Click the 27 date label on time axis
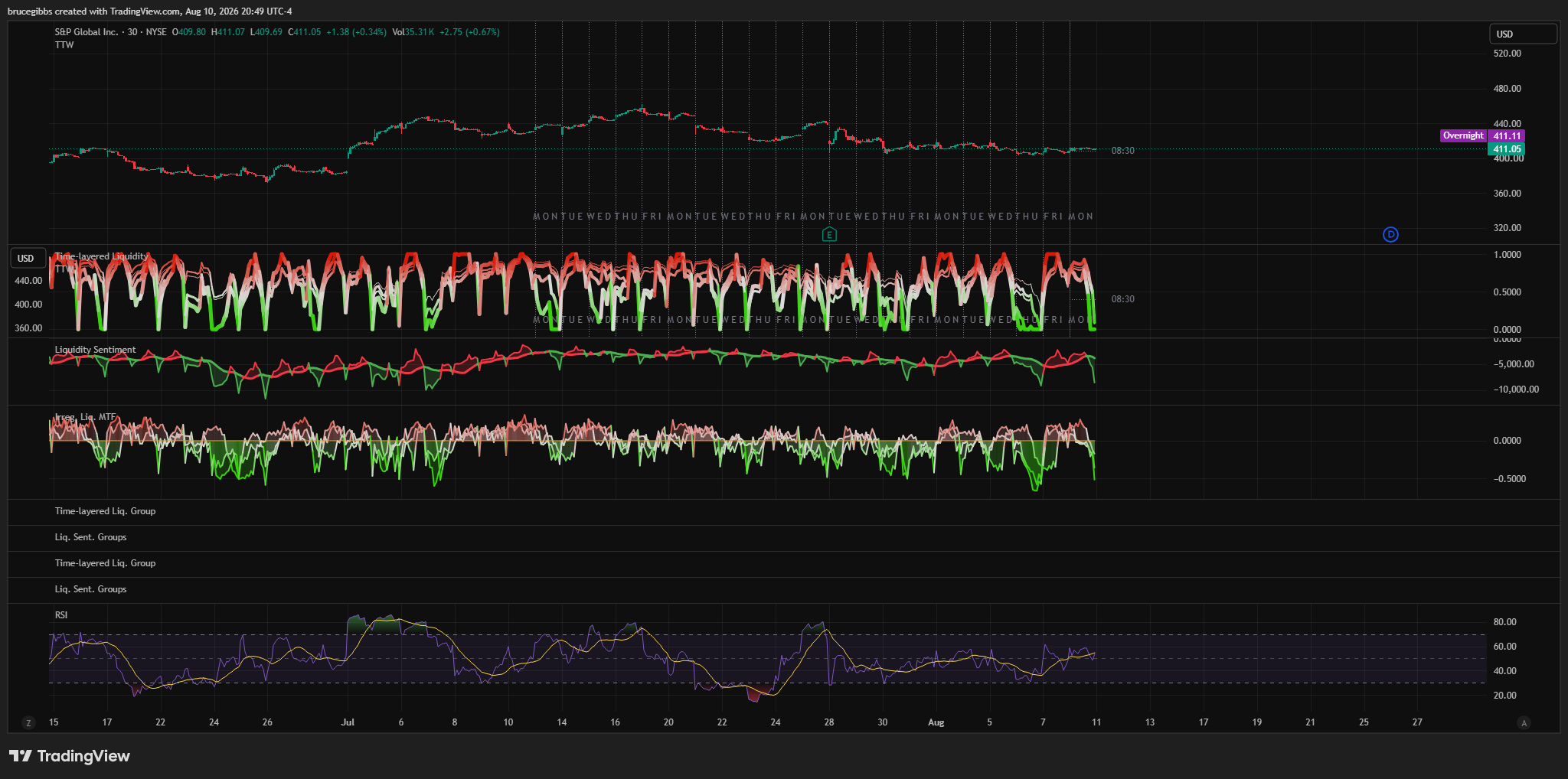1568x779 pixels. pos(1417,722)
